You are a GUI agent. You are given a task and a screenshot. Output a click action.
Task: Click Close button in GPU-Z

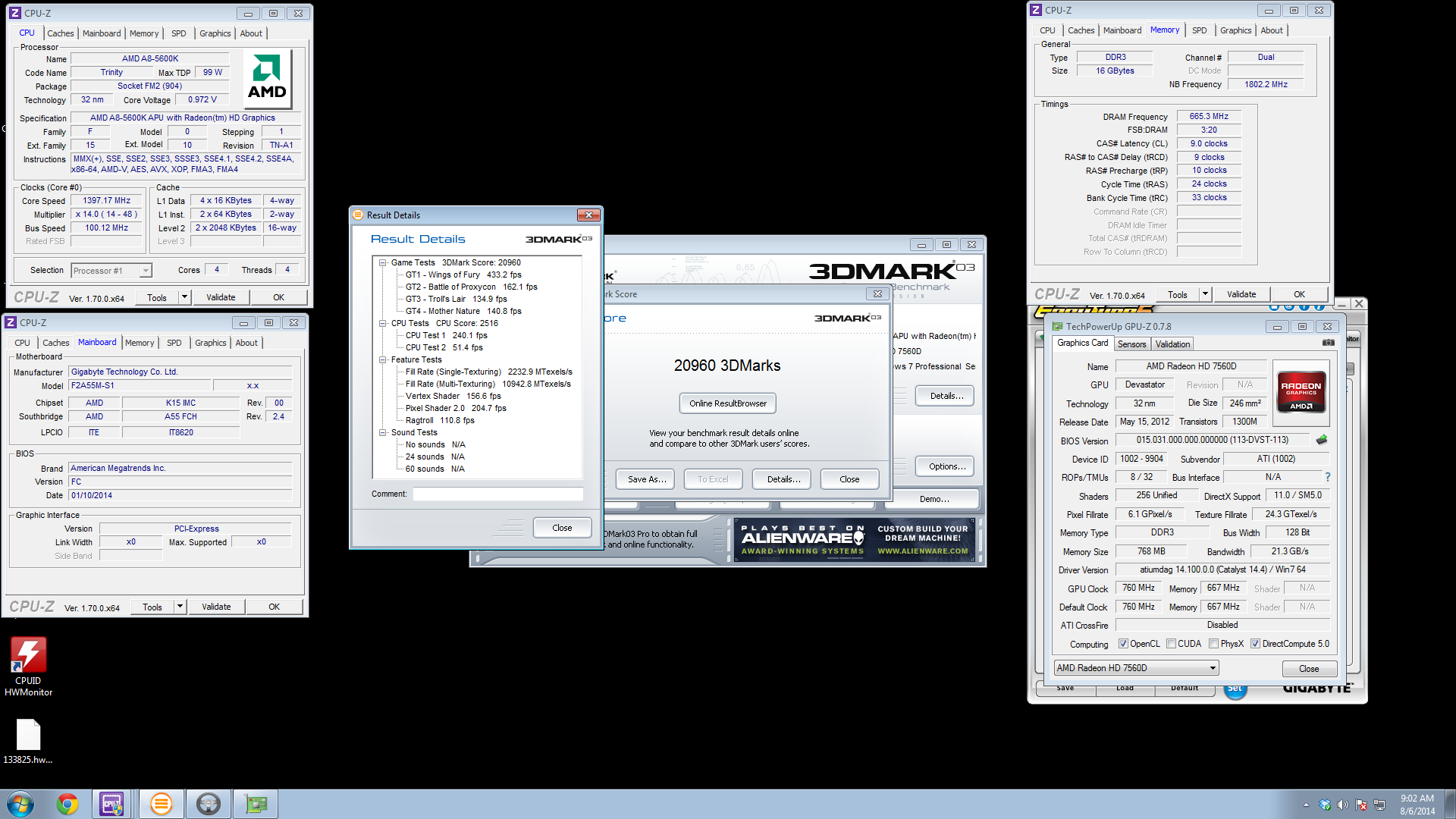1308,669
